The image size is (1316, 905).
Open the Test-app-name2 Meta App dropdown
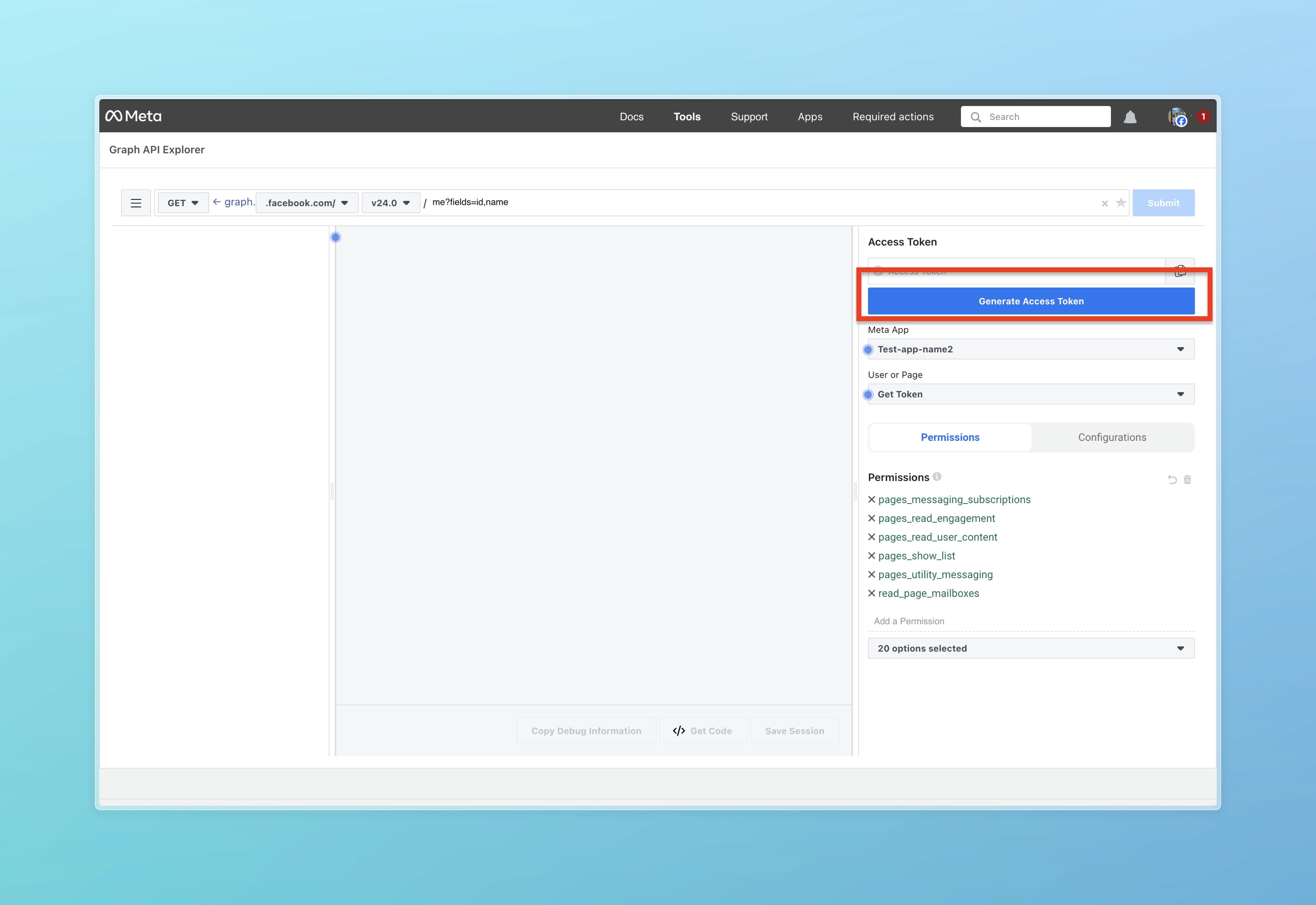click(x=1031, y=349)
